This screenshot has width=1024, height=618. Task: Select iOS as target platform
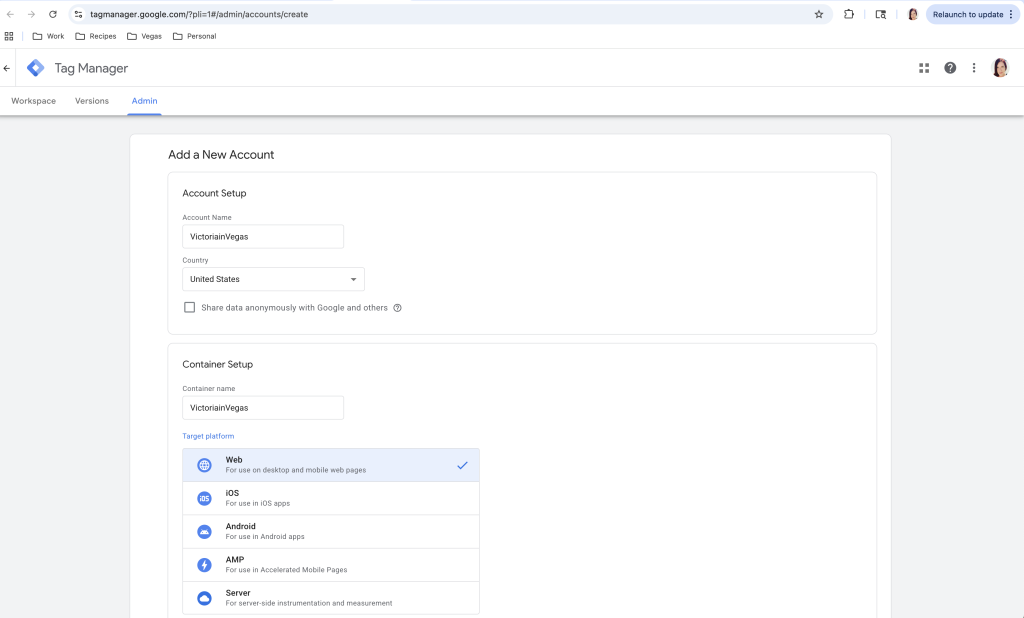click(x=330, y=498)
